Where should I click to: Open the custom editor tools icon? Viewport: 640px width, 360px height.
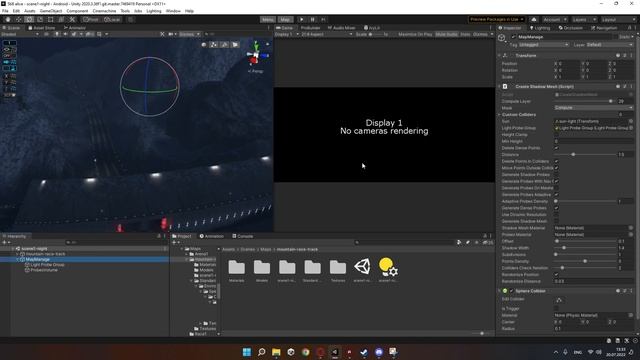[x=72, y=20]
